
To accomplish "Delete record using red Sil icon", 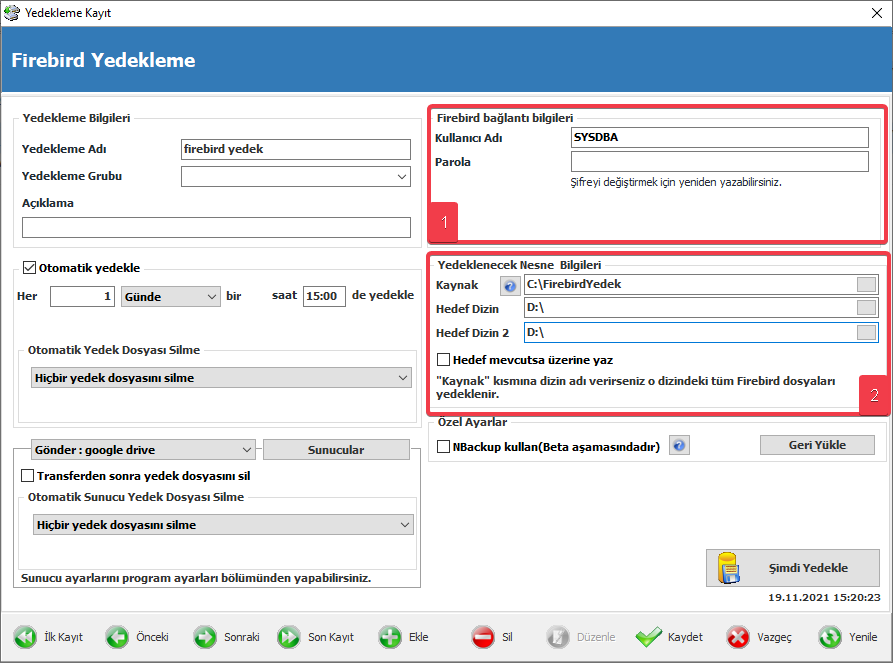I will pos(483,637).
